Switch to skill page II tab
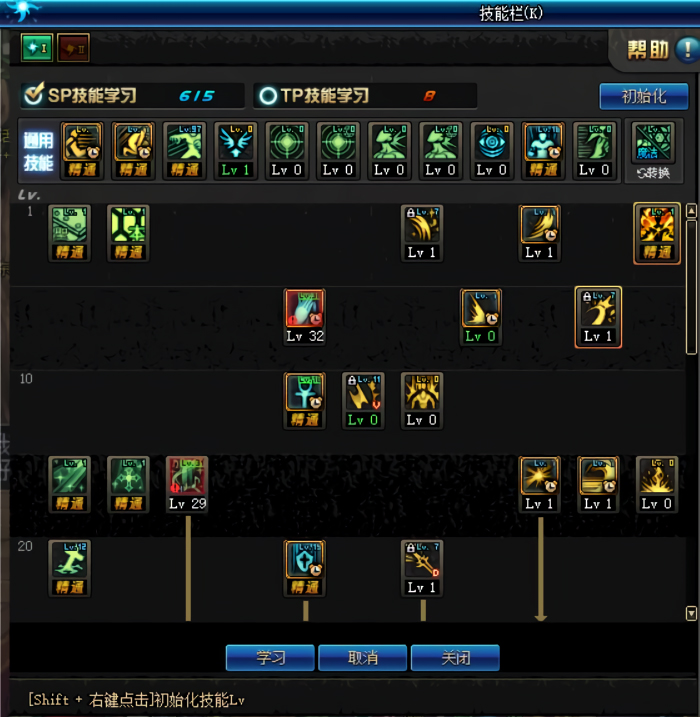The image size is (700, 717). (x=73, y=48)
